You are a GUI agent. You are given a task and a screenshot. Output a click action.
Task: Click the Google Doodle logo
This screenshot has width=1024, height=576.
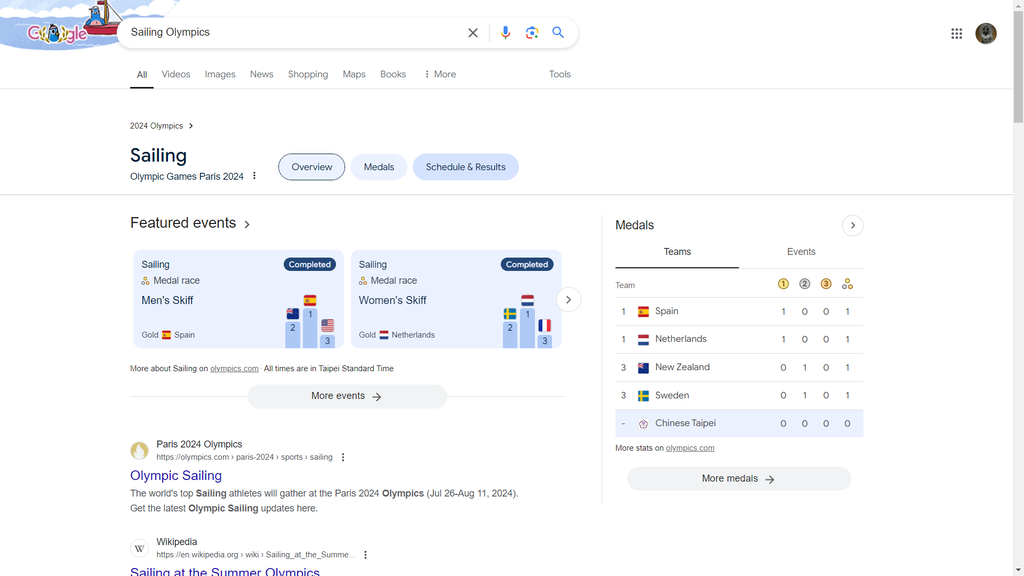coord(57,33)
